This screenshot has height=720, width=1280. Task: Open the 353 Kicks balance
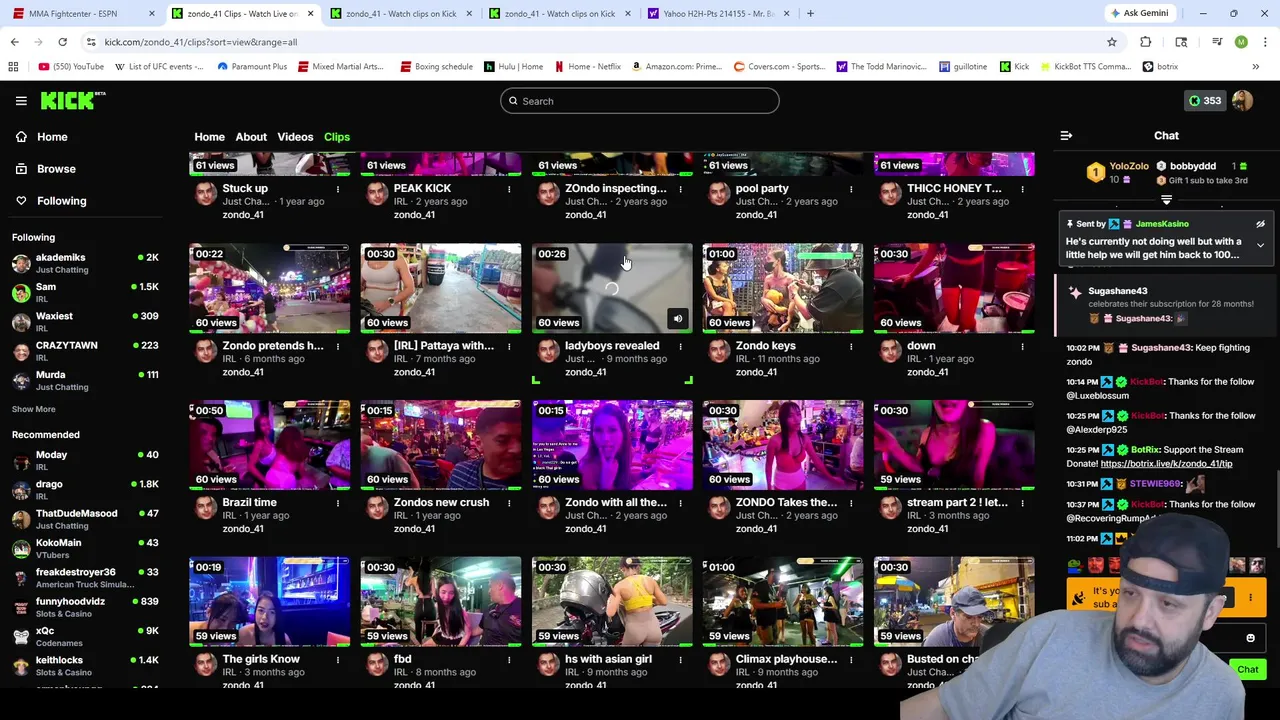click(x=1204, y=101)
